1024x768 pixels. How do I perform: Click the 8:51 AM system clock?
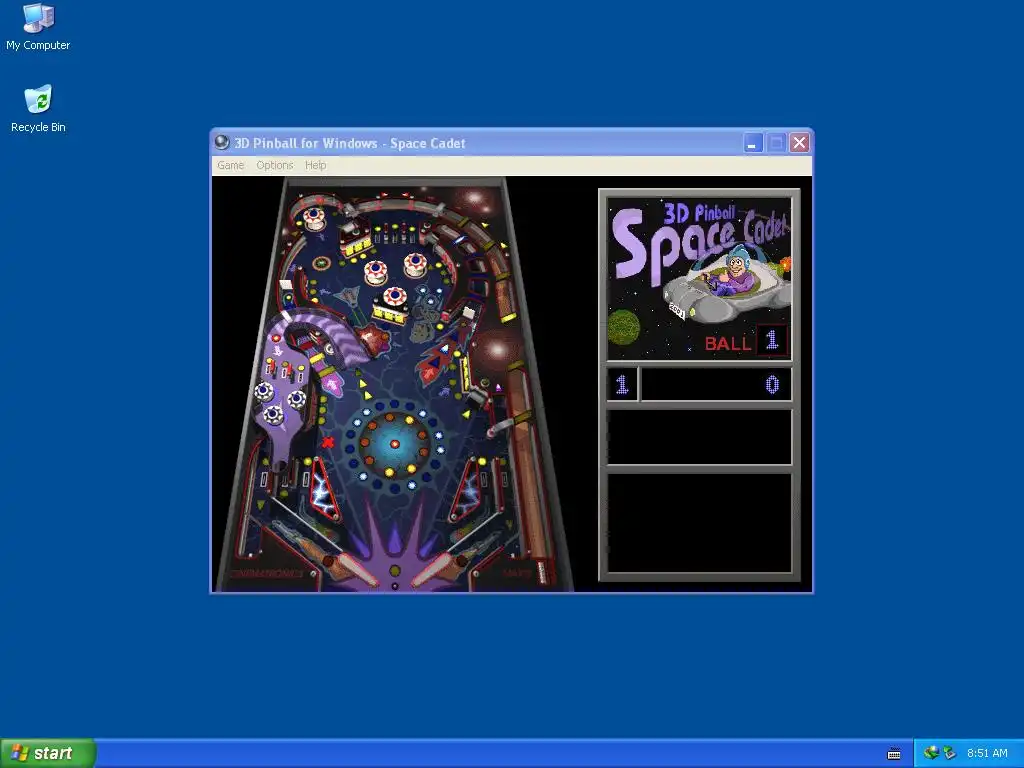tap(987, 753)
